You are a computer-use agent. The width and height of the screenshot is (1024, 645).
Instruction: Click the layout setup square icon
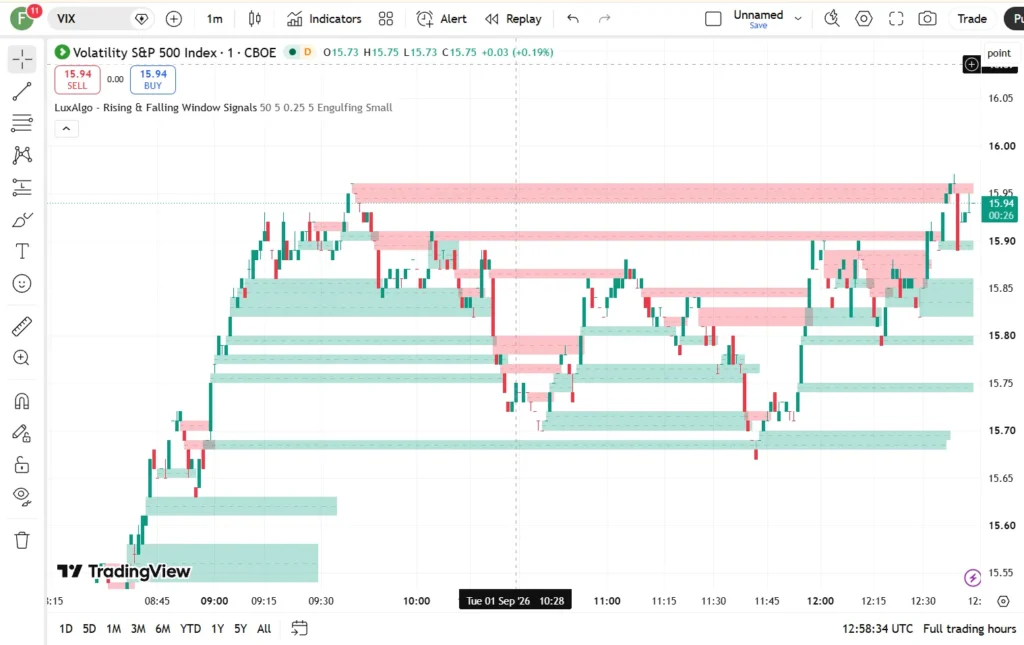tap(713, 19)
